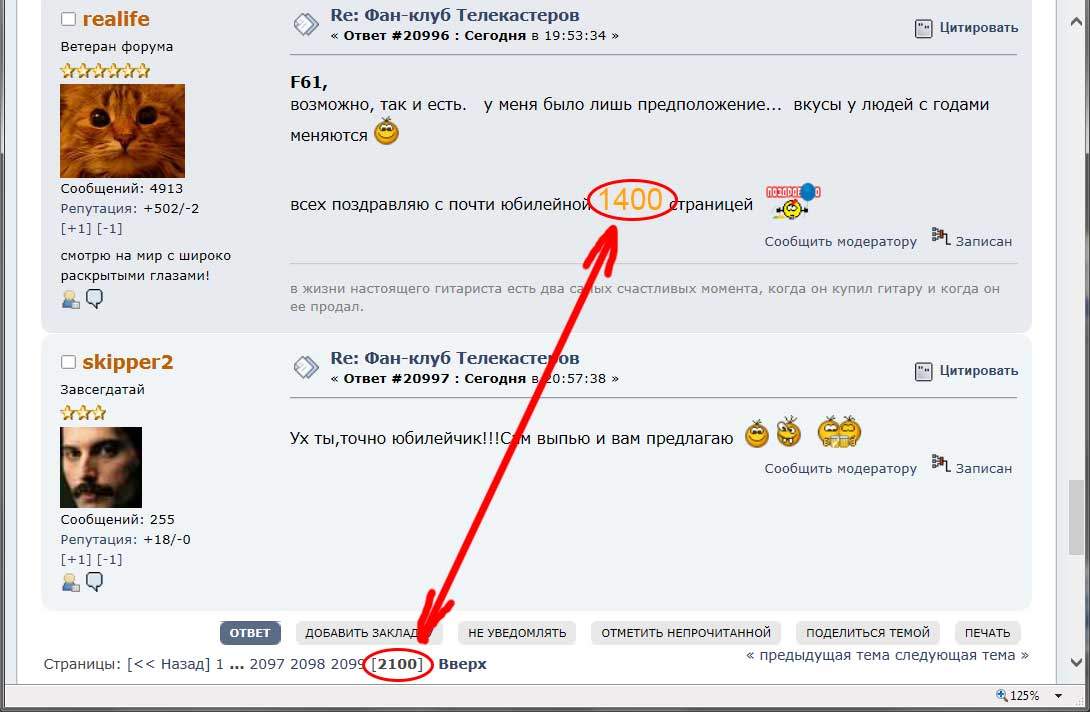Screen dimensions: 1090x712
Task: Click 'Сообщений: 4913' text
Action: point(122,188)
